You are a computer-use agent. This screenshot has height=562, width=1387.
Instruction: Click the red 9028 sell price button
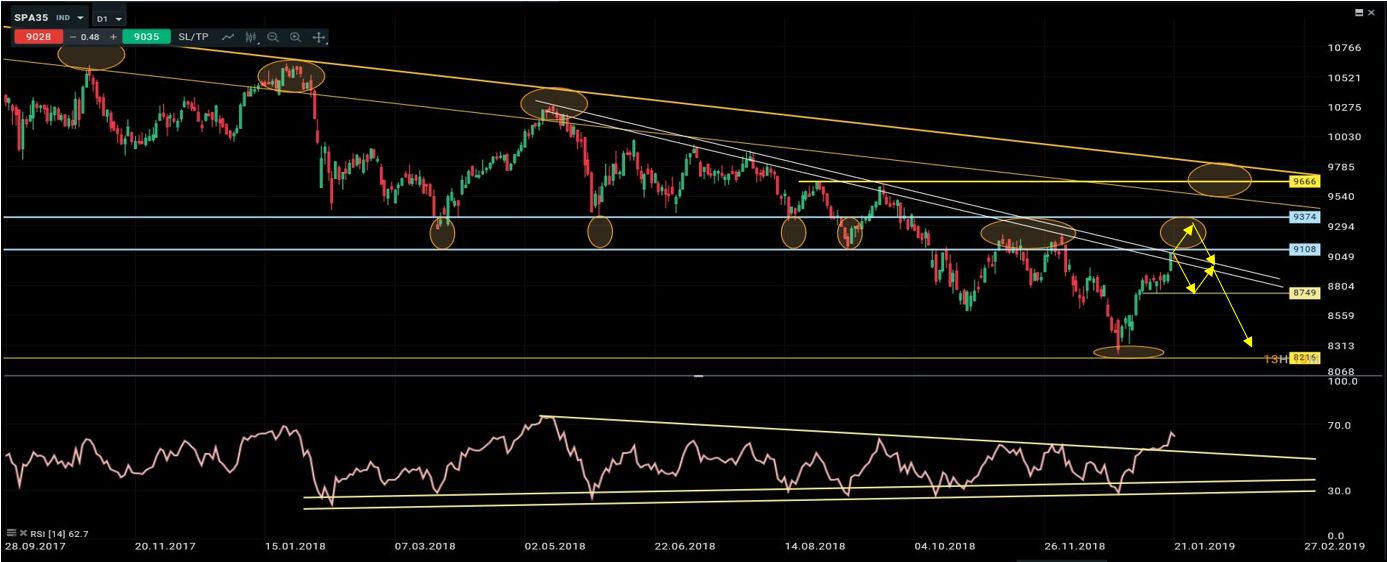40,37
